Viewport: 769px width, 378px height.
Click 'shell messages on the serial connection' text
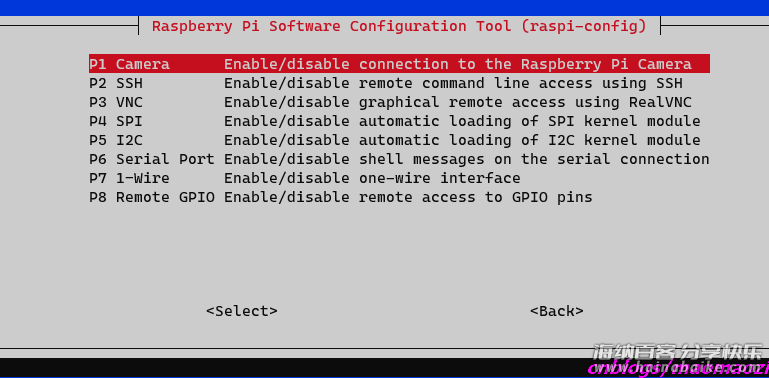[534, 159]
